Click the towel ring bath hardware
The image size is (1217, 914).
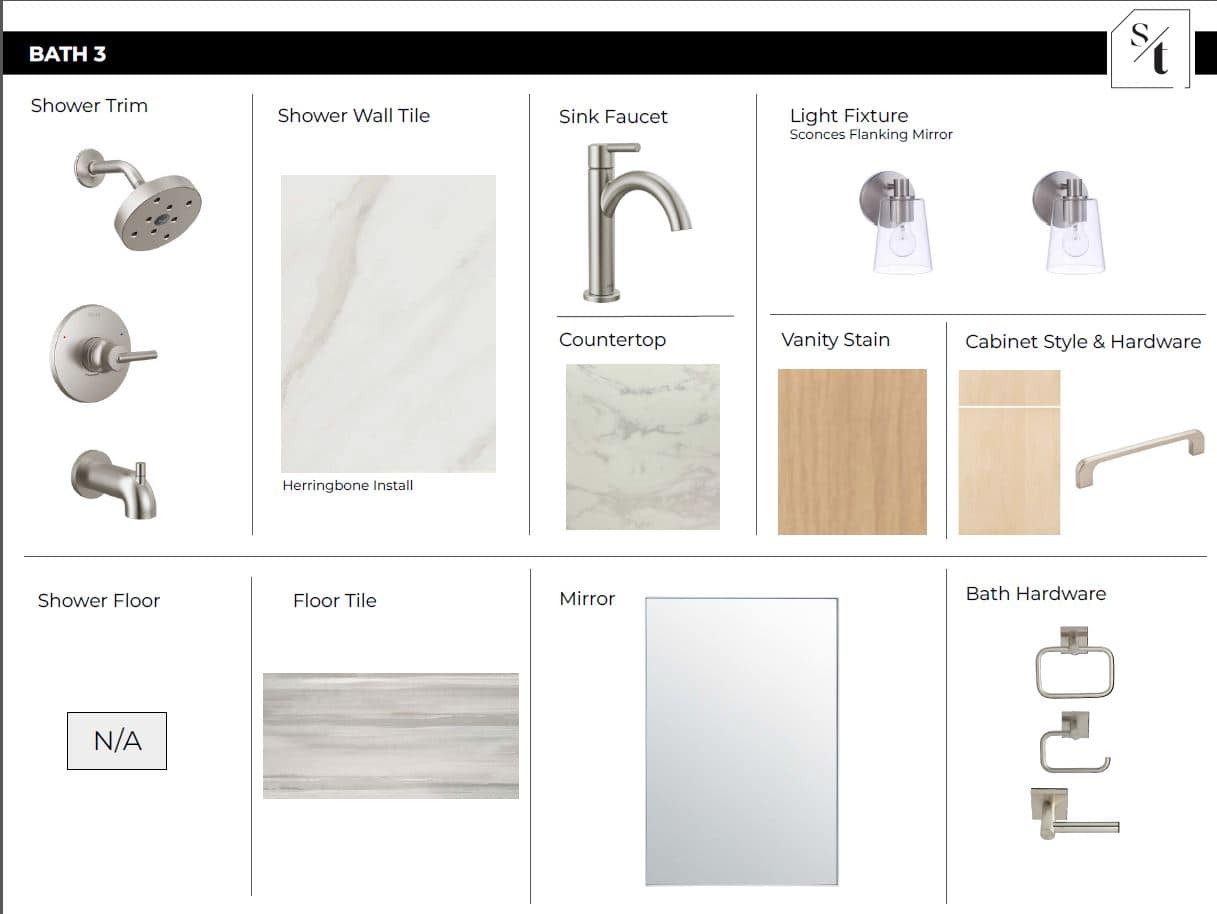1074,662
